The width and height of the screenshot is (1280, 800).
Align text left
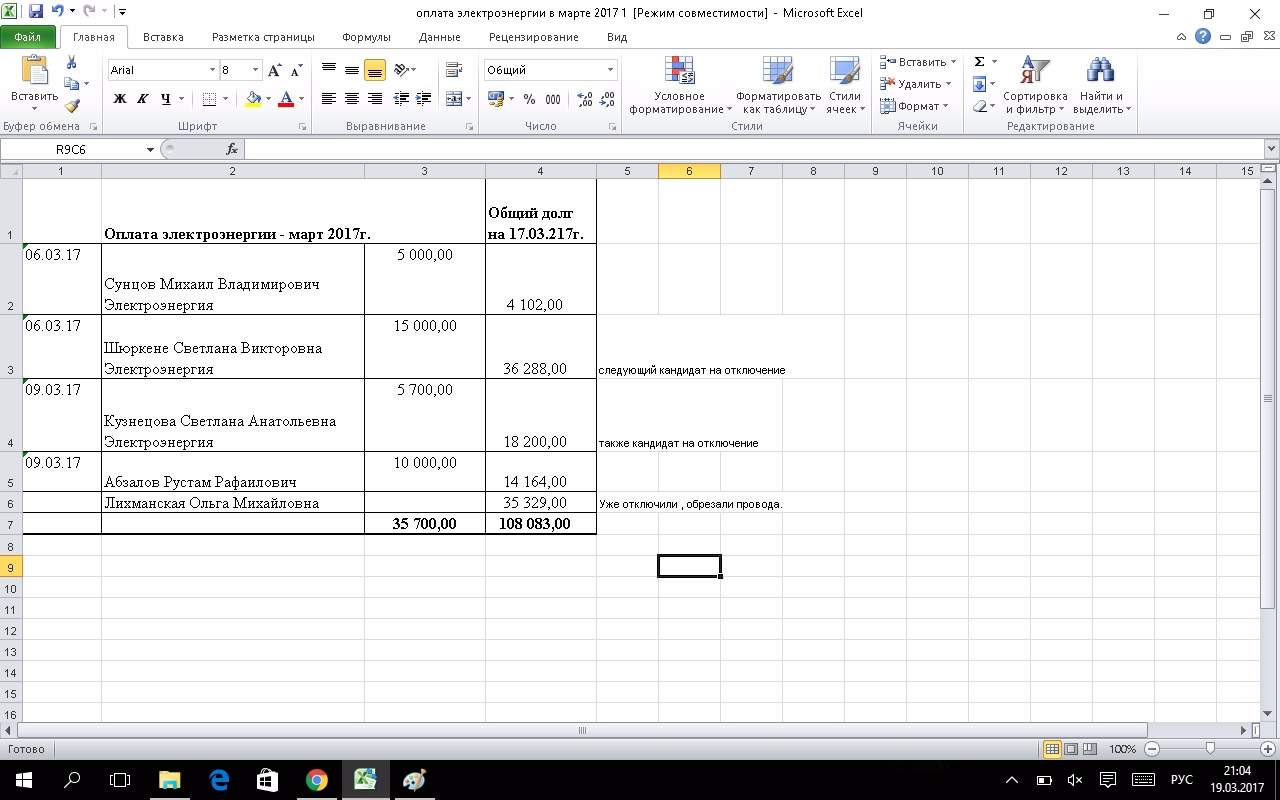click(329, 99)
